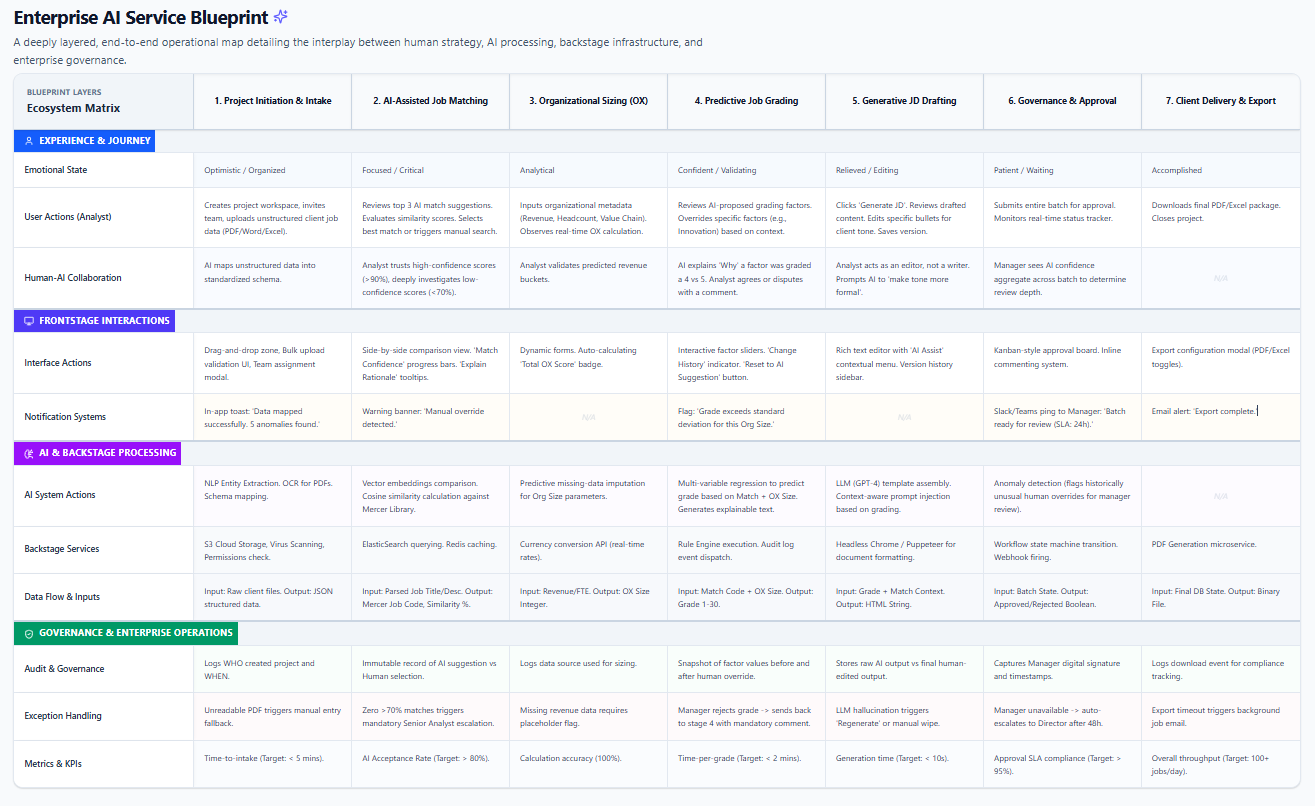This screenshot has width=1315, height=806.
Task: Click the cell 'NLP Entity Extraction. OCR for PDFs'
Action: (x=272, y=495)
